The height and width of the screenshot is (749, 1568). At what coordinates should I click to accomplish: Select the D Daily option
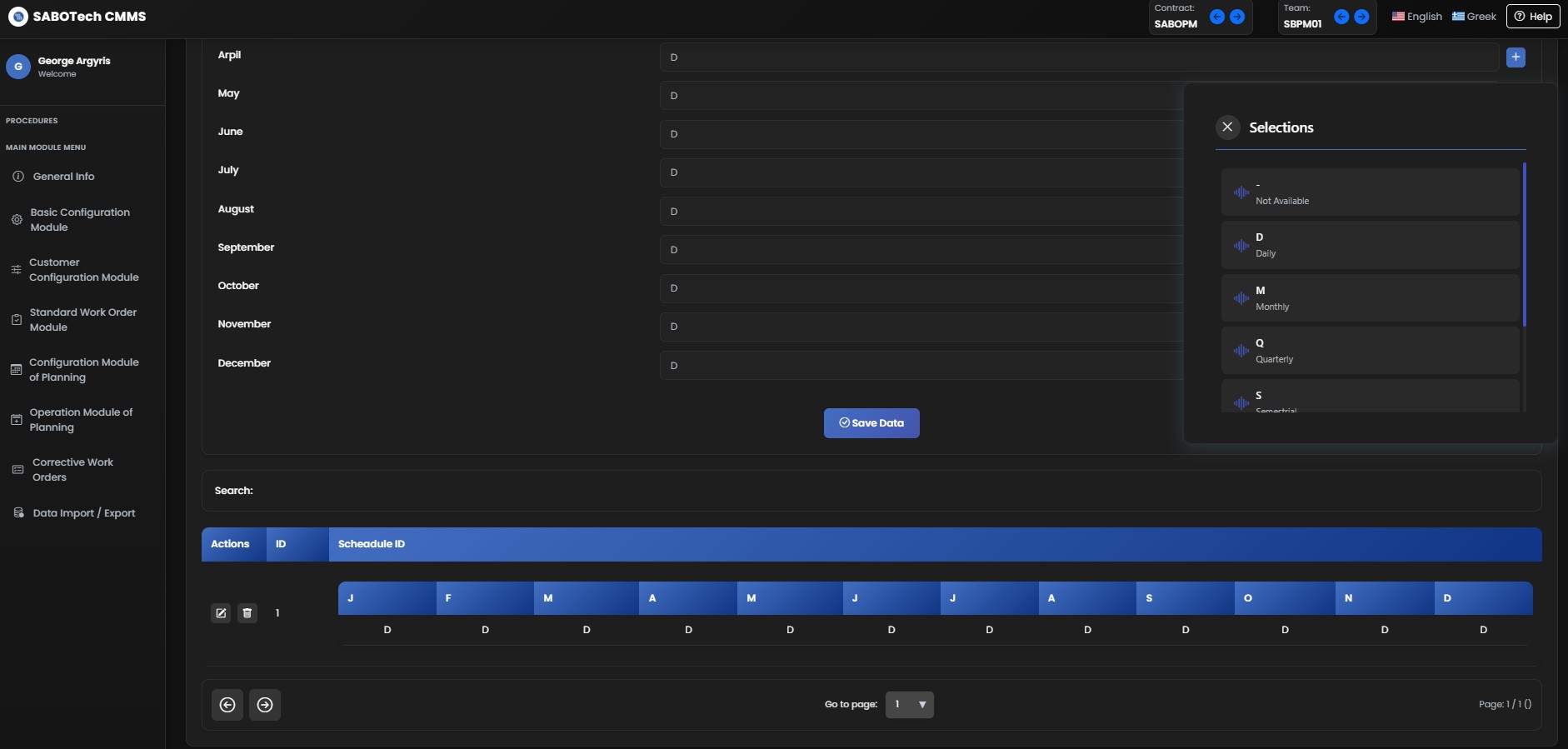click(1371, 245)
